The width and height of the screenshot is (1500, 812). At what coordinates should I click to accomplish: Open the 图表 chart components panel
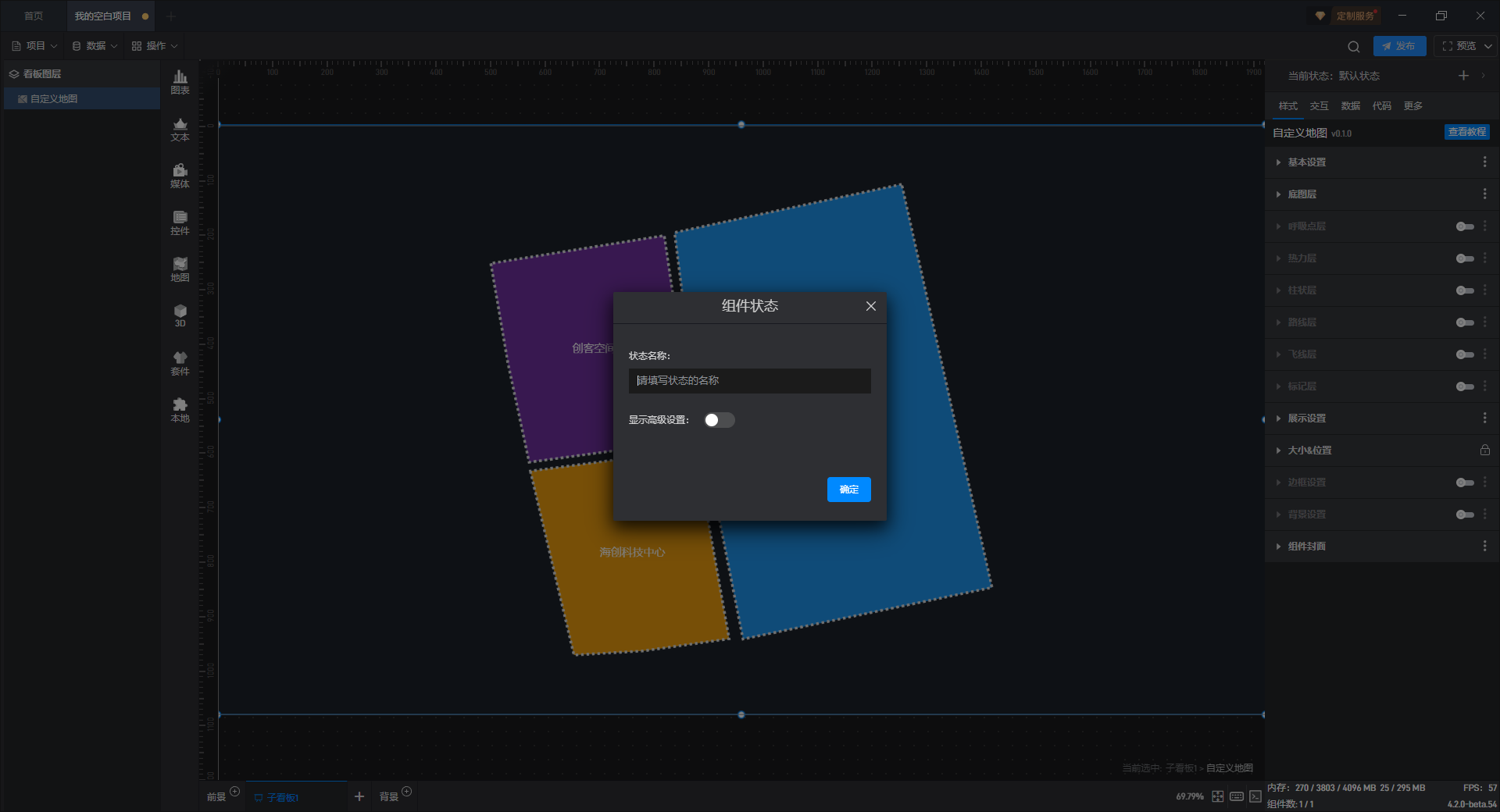pos(180,82)
